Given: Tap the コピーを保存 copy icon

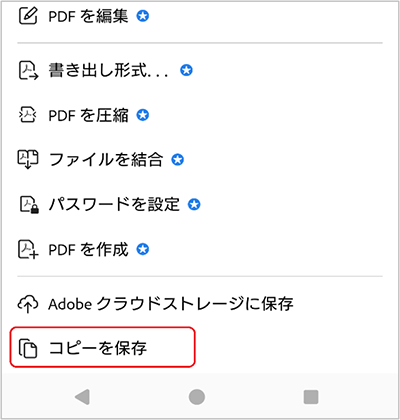Looking at the screenshot, I should coord(28,348).
